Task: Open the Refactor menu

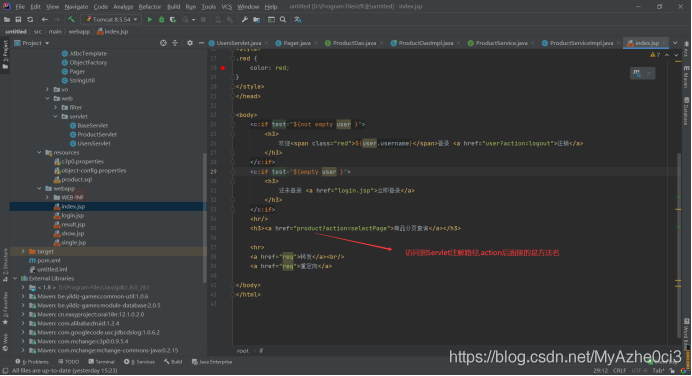Action: pyautogui.click(x=150, y=7)
